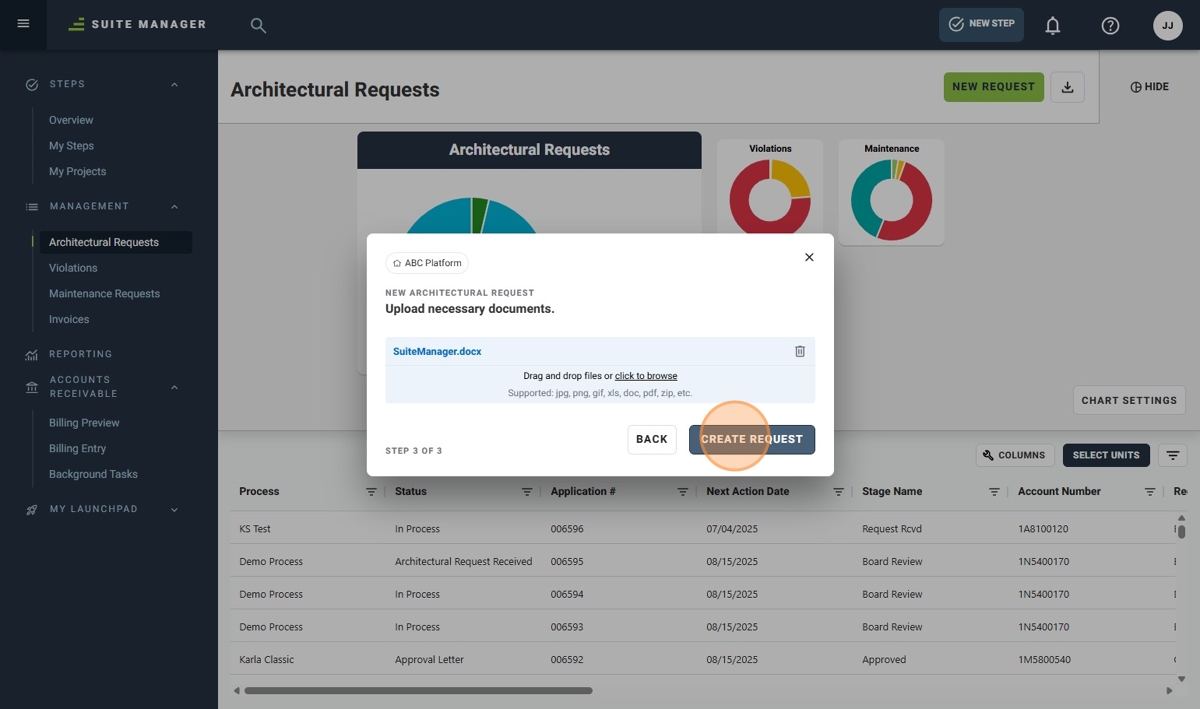1200x709 pixels.
Task: Open Billing Entry
Action: pos(77,449)
